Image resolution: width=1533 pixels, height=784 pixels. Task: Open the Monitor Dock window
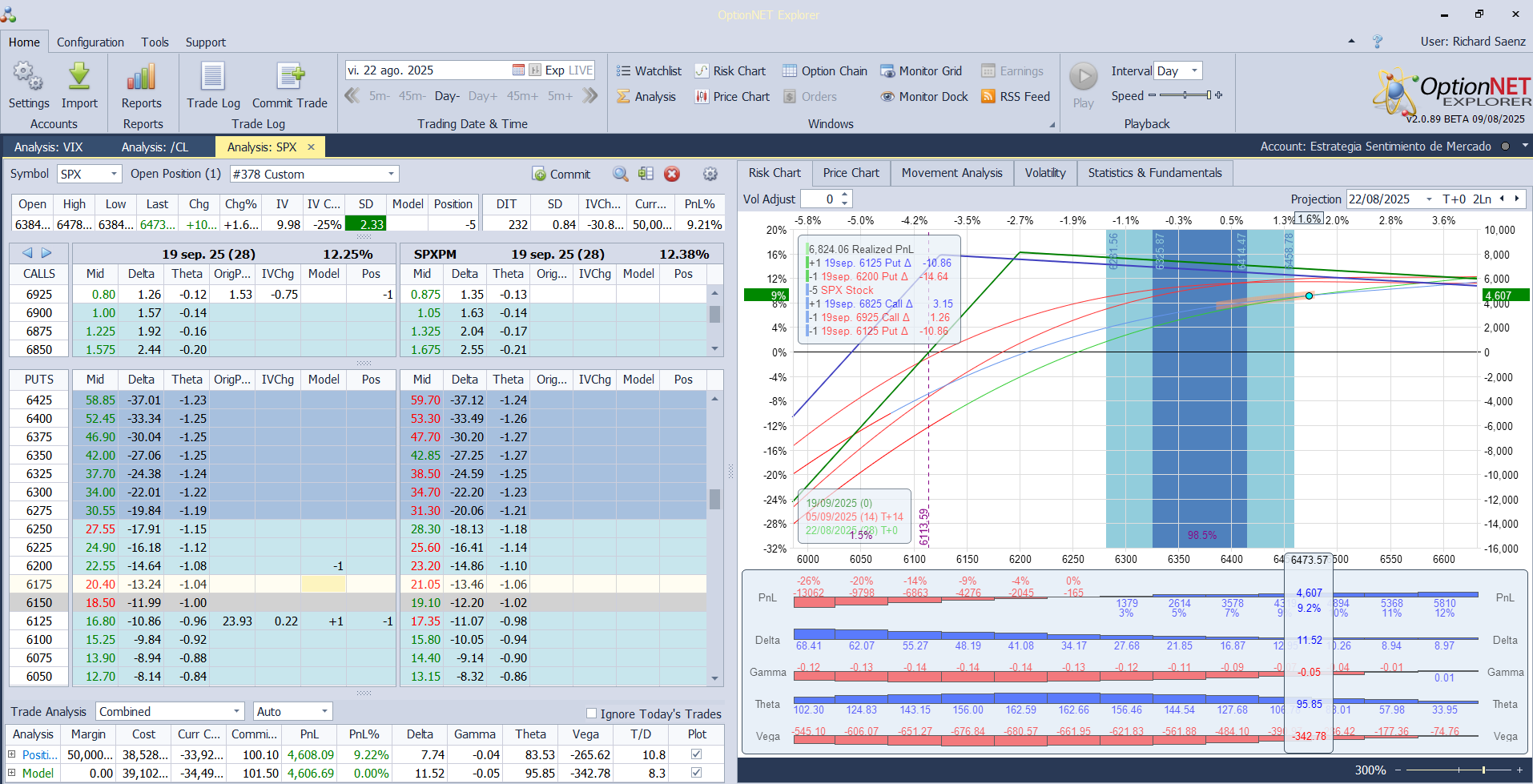click(x=924, y=97)
